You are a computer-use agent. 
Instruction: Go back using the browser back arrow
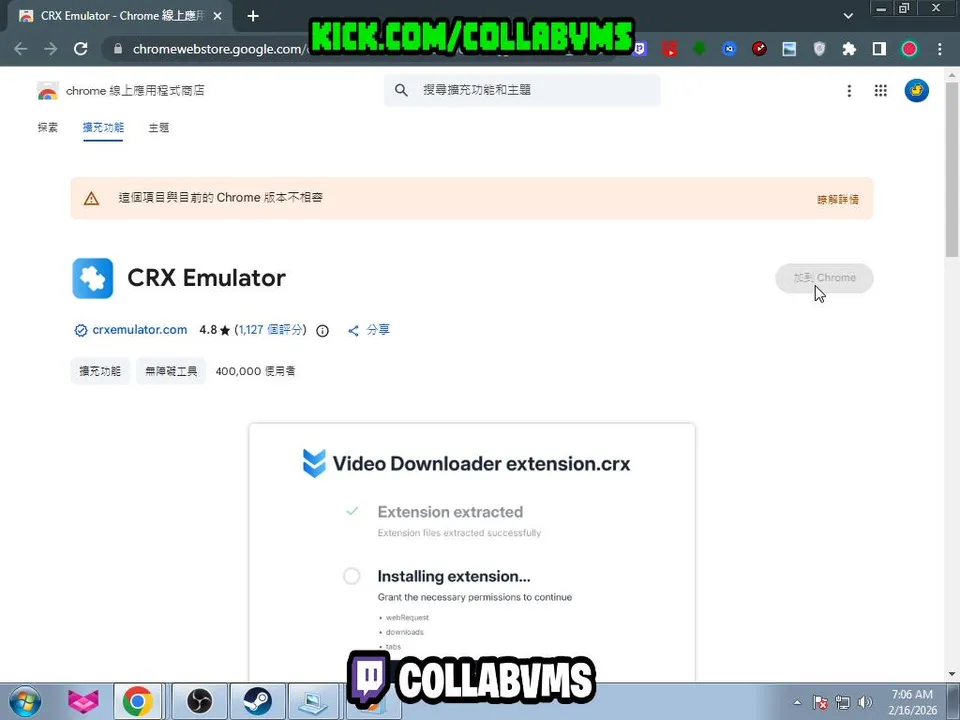[21, 49]
